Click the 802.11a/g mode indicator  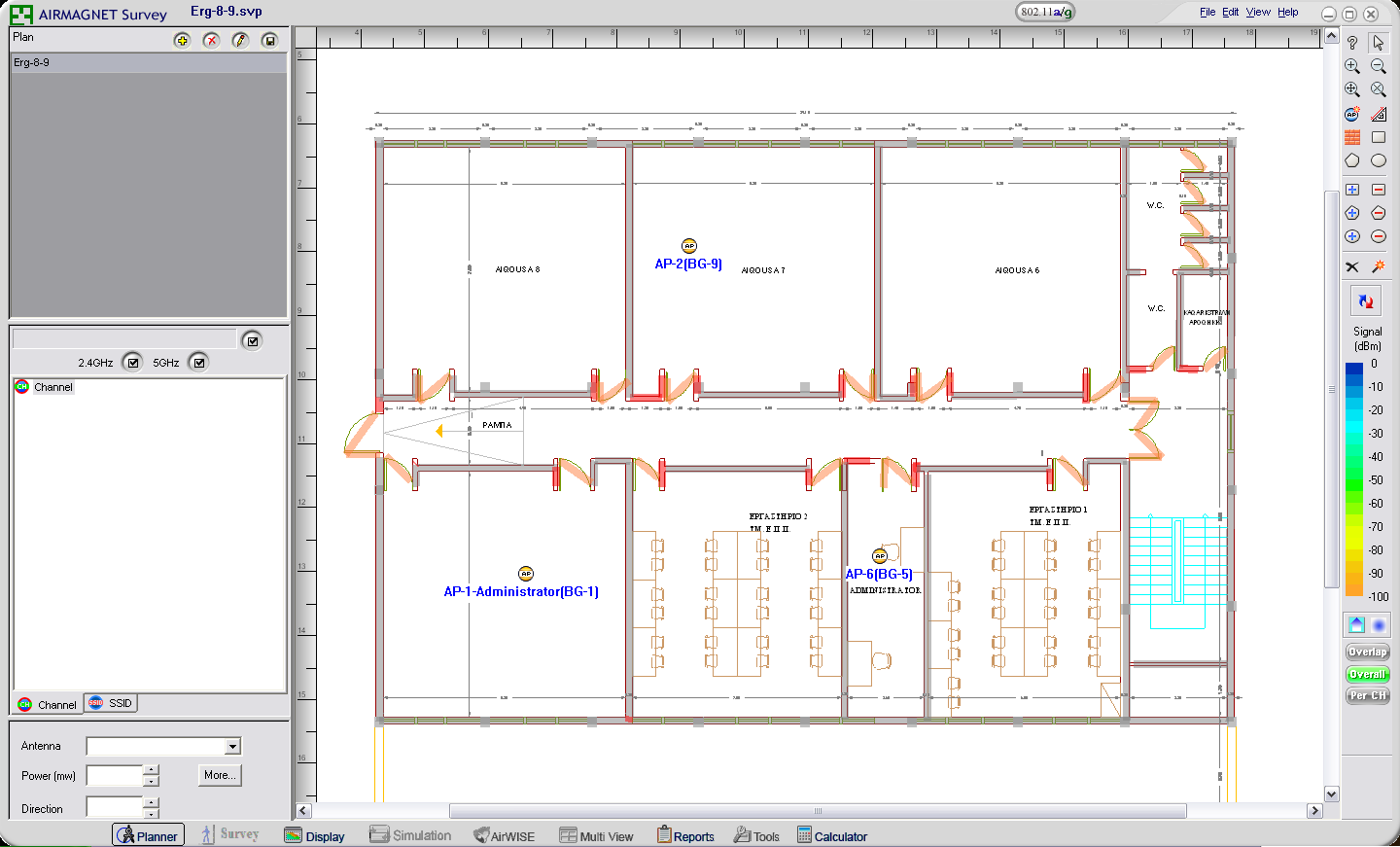(x=1046, y=12)
